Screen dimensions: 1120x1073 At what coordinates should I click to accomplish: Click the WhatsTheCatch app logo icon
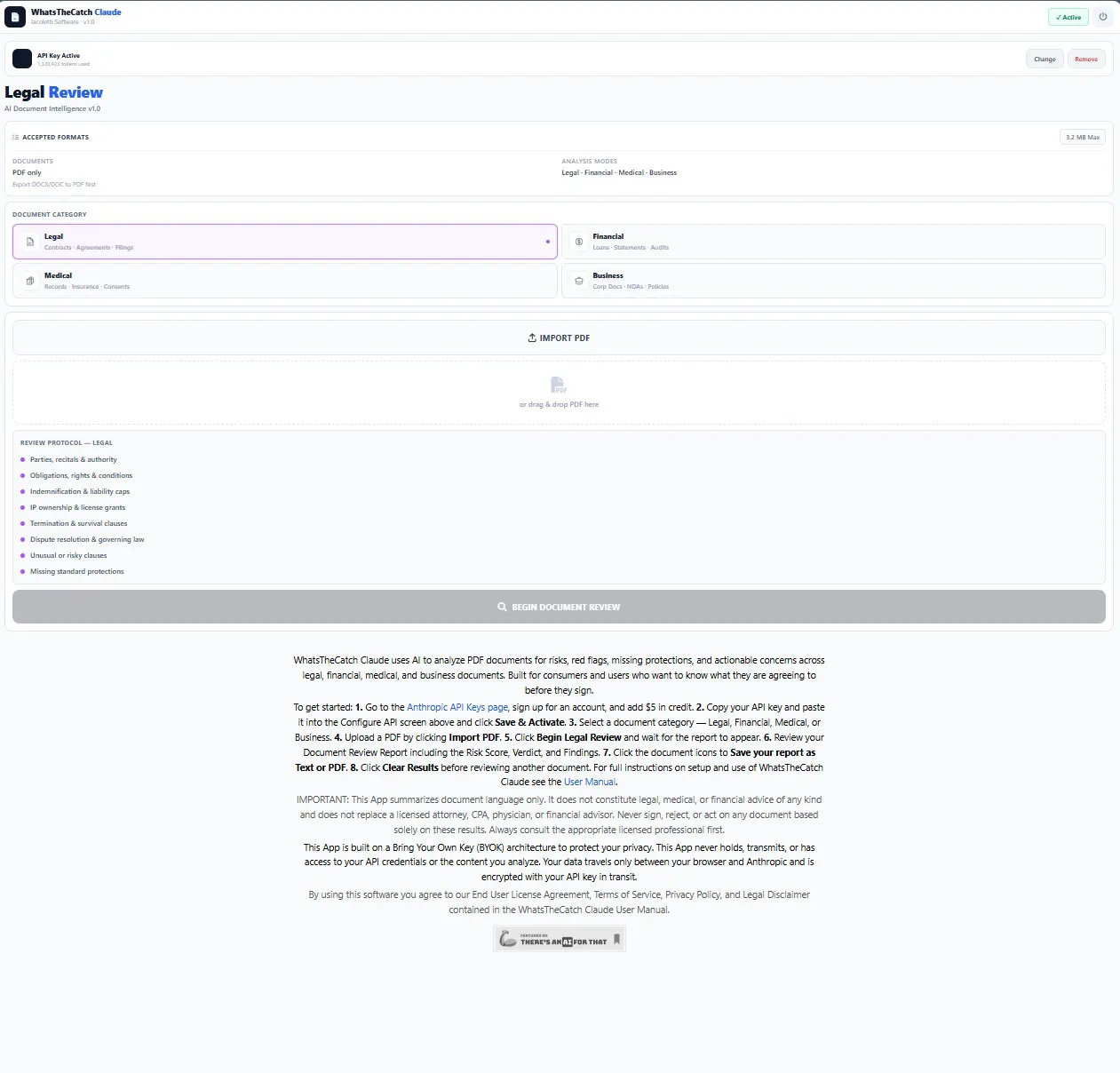pos(15,17)
